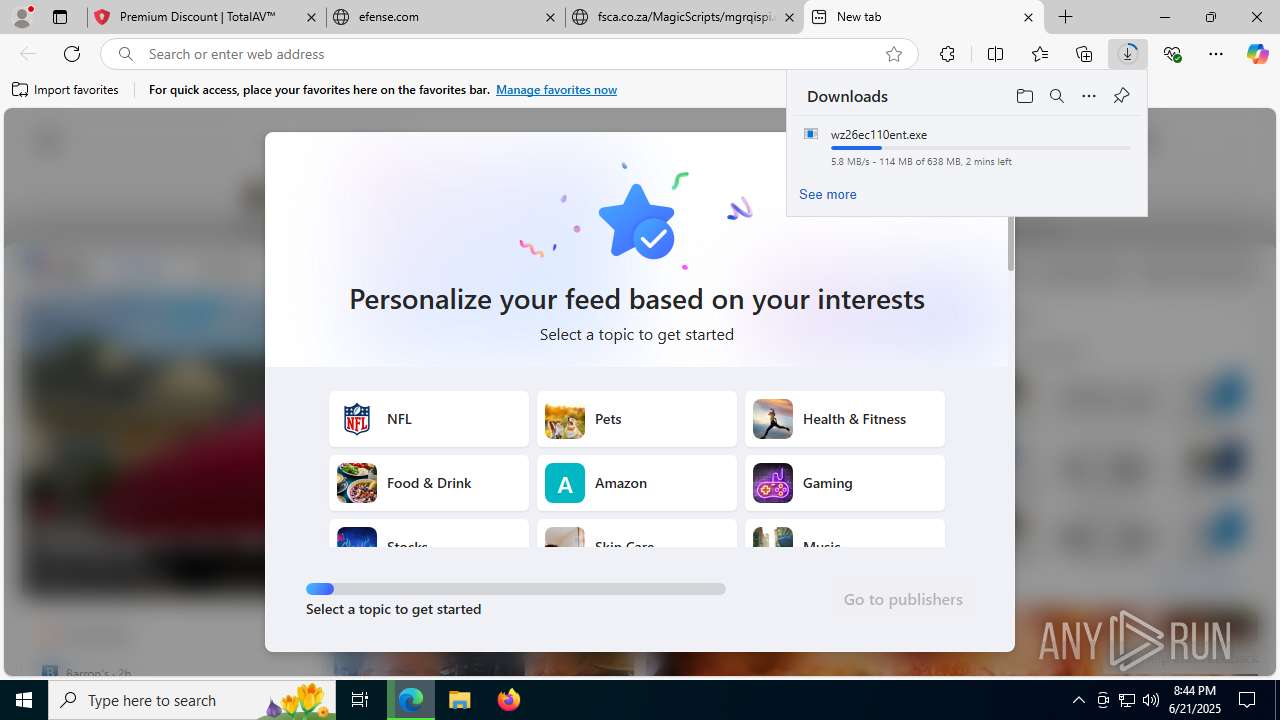Viewport: 1280px width, 720px height.
Task: Show hidden system tray icons
Action: (x=1078, y=700)
